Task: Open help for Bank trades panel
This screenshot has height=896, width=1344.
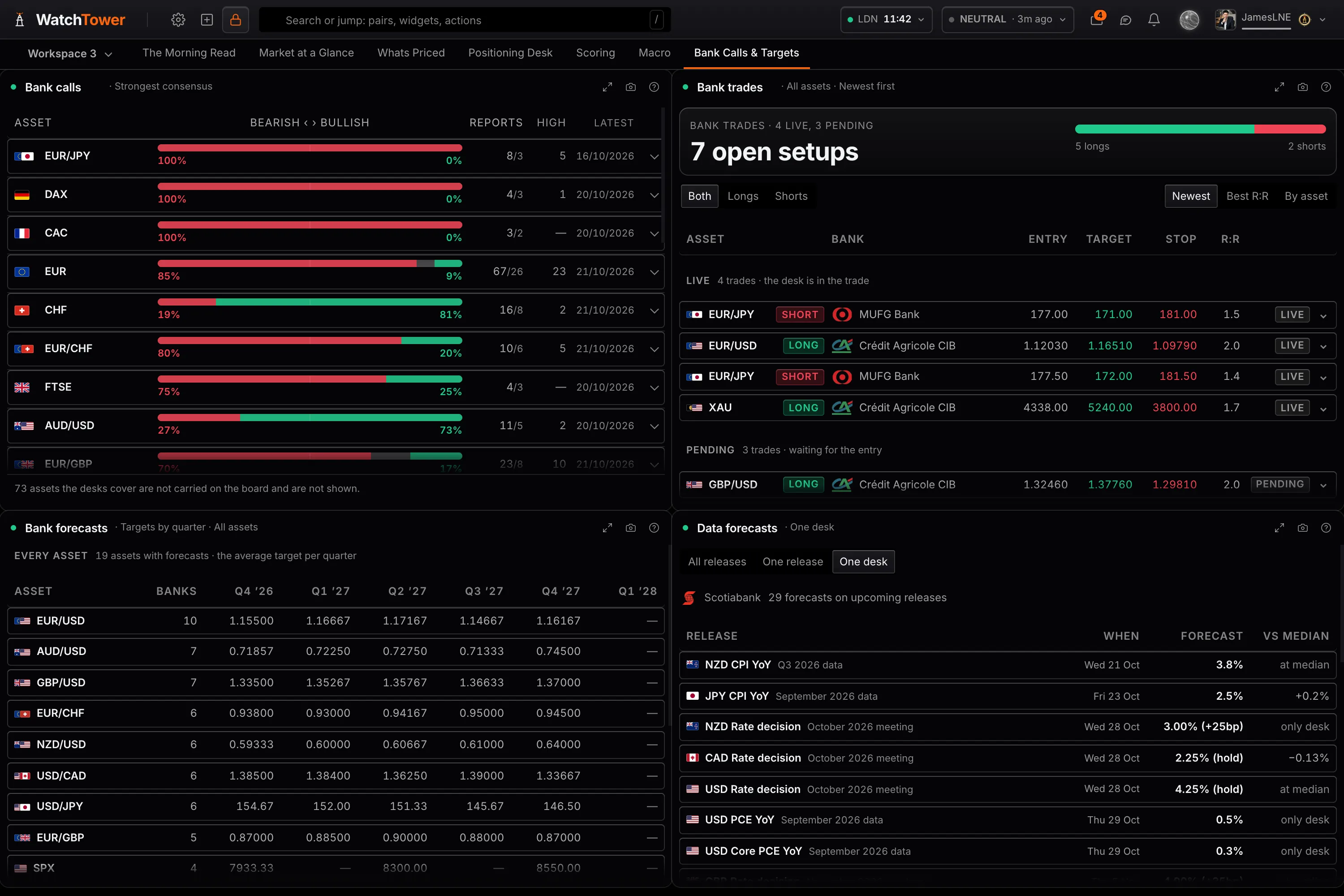Action: 1326,87
